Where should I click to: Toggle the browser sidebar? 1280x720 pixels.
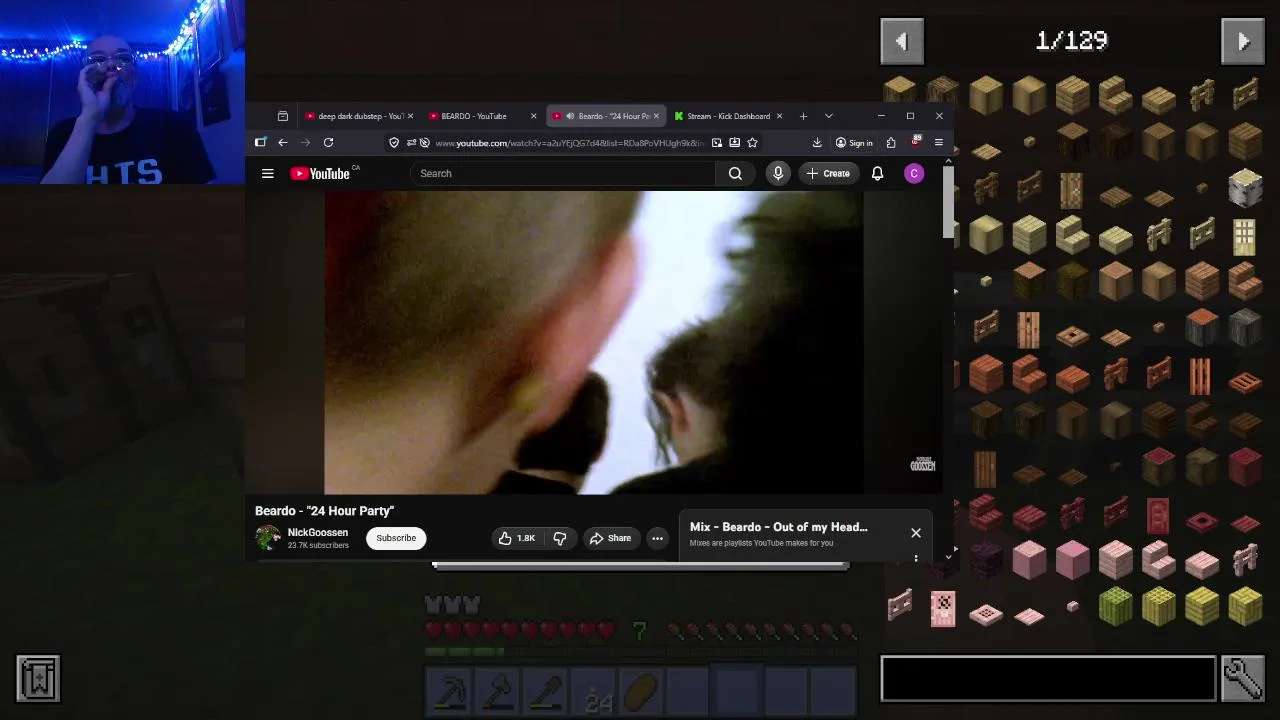pyautogui.click(x=261, y=143)
